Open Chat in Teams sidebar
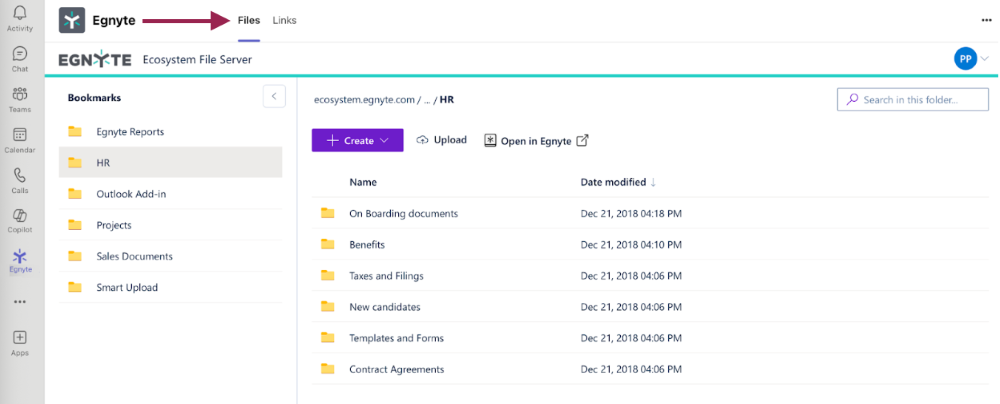This screenshot has height=404, width=1000. [20, 59]
